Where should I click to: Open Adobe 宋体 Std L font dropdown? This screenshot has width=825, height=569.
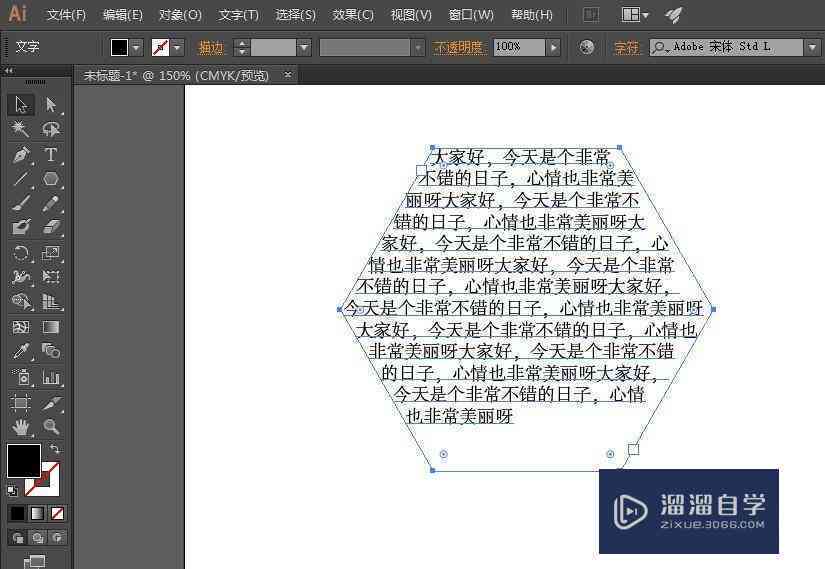812,48
